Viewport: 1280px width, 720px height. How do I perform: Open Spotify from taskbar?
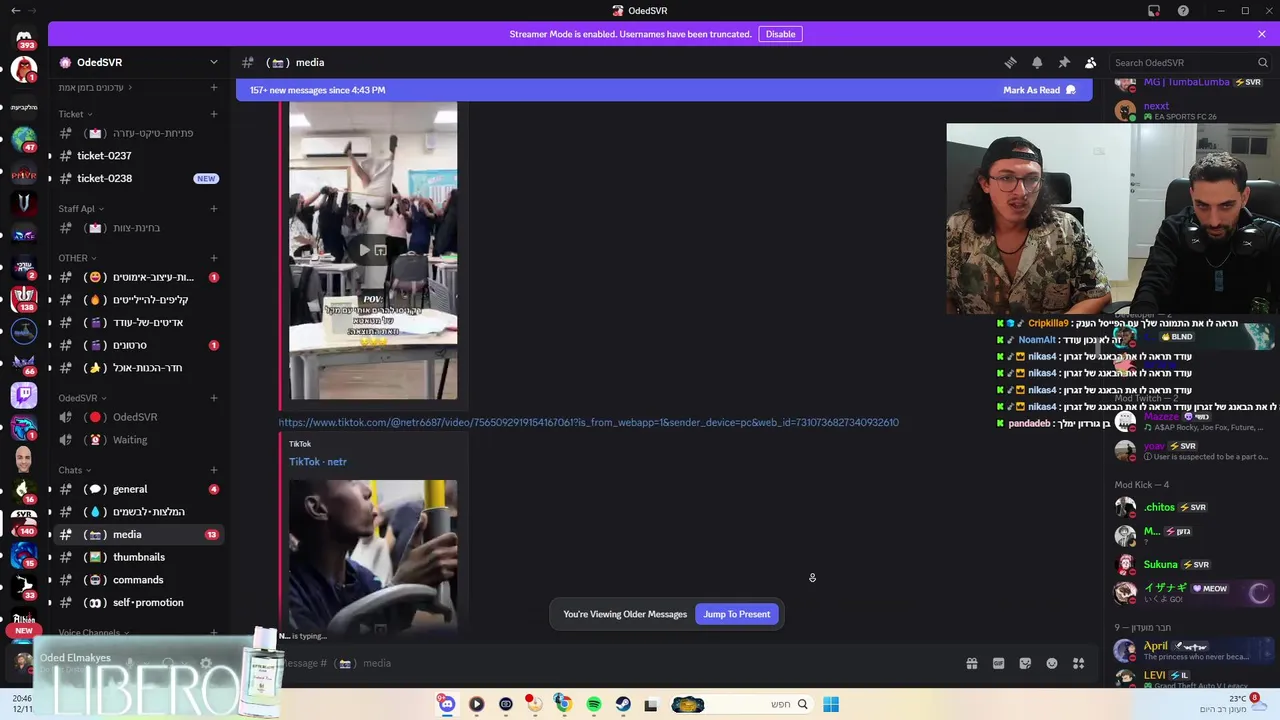594,705
